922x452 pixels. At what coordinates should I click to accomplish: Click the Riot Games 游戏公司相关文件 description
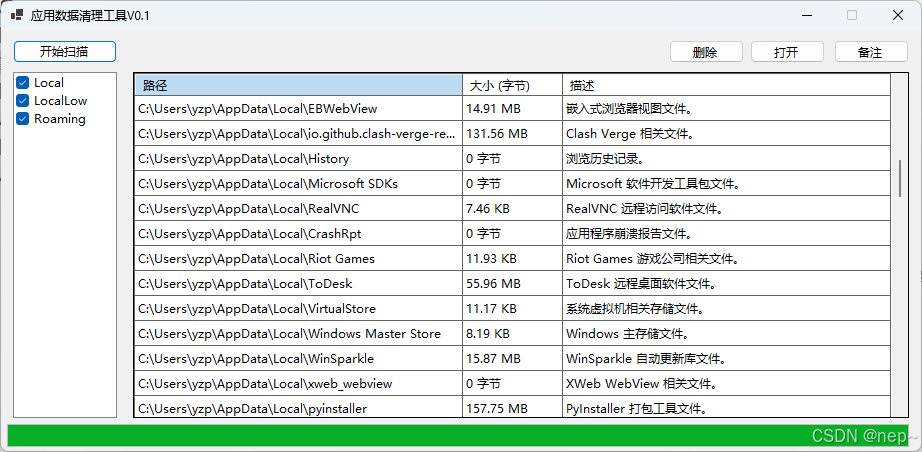tap(726, 259)
